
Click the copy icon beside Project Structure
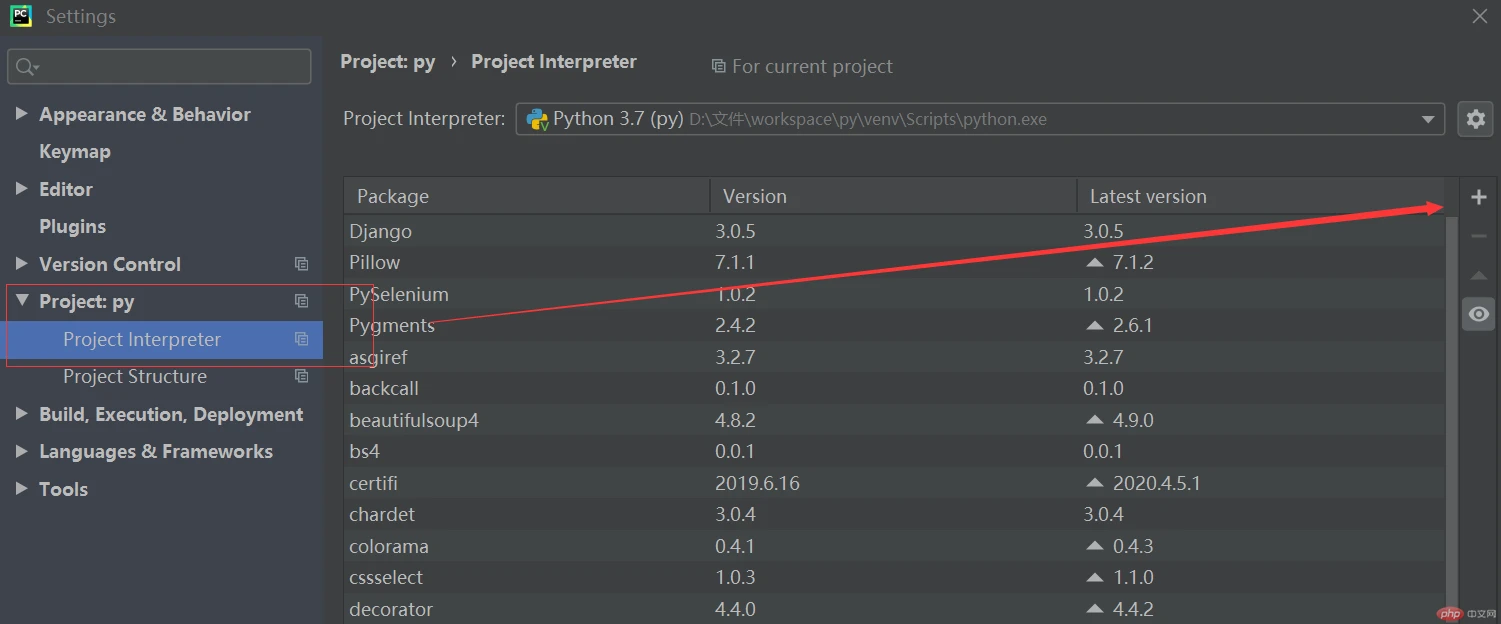click(x=301, y=377)
